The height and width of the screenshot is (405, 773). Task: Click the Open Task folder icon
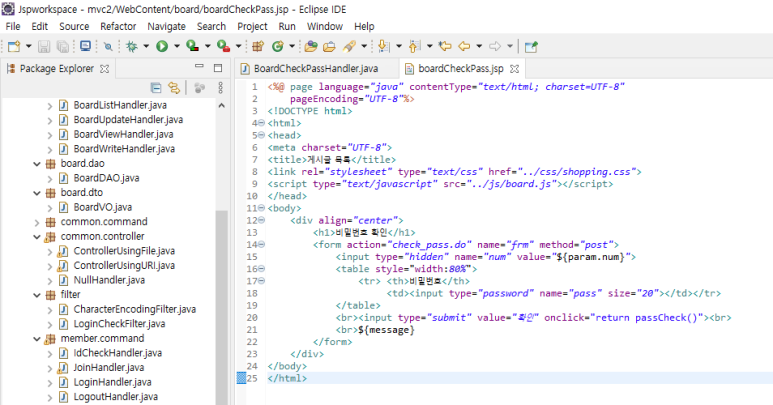(329, 46)
